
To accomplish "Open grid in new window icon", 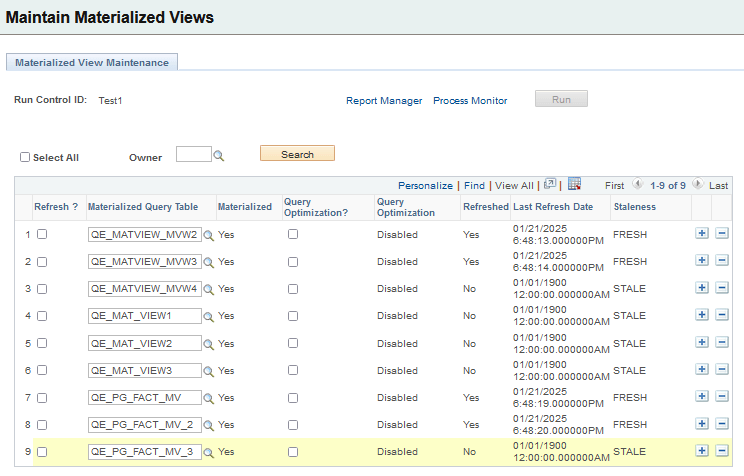I will 550,184.
